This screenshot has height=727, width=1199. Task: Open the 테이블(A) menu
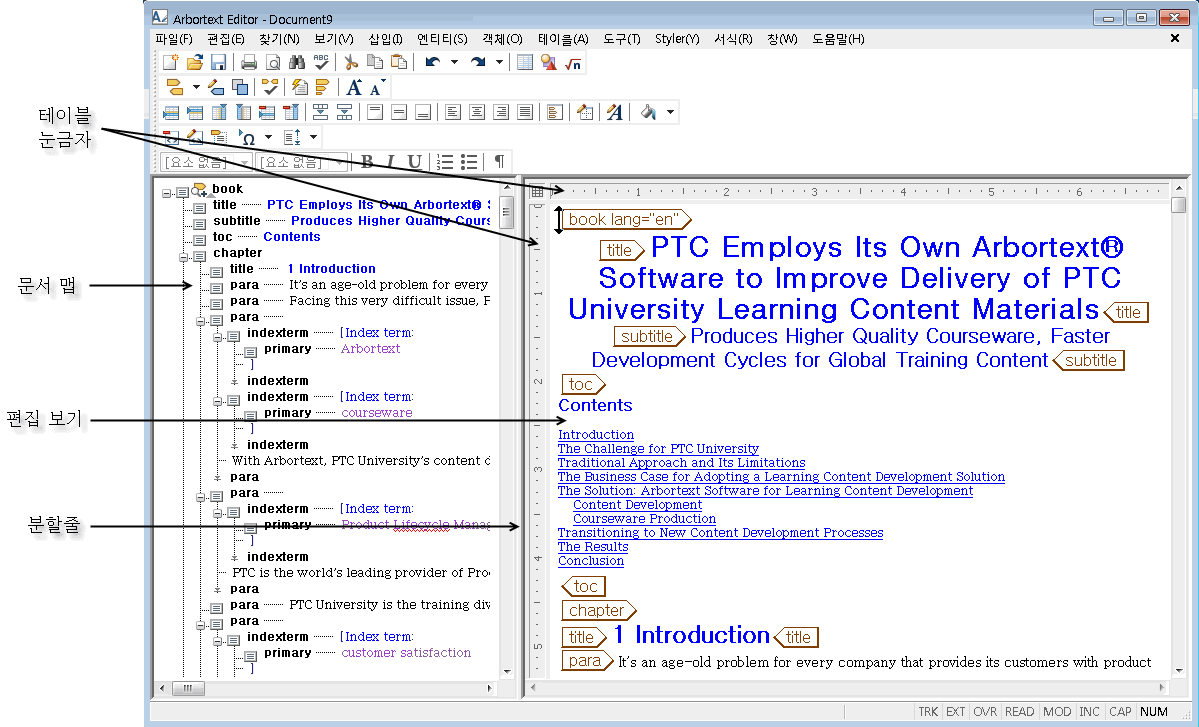pos(563,39)
